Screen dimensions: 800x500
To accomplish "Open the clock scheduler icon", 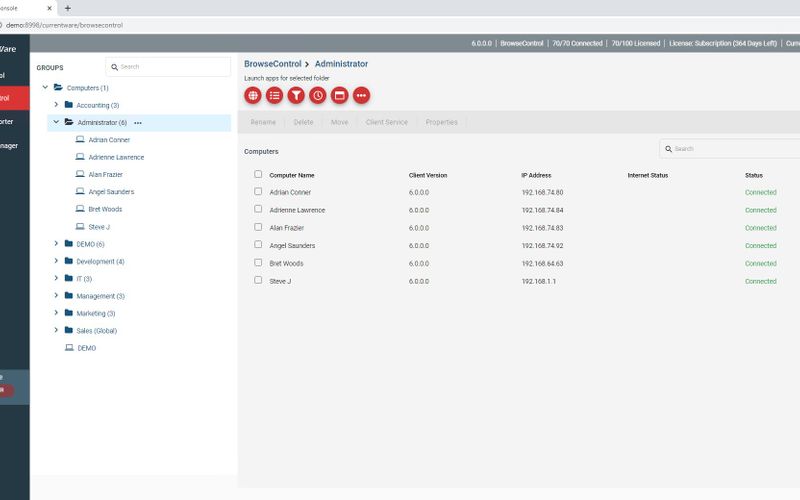I will 318,95.
